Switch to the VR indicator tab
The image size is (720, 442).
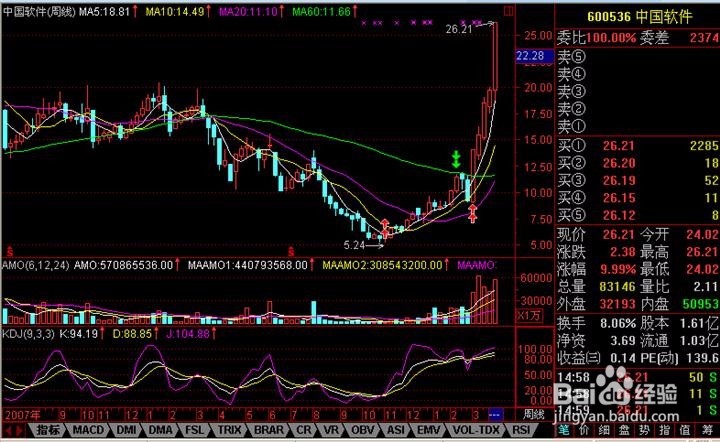[331, 430]
